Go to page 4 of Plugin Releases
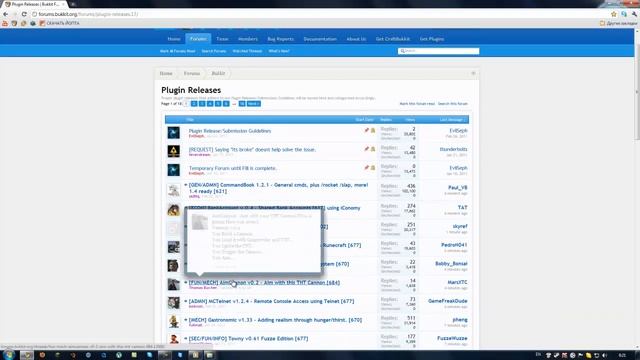Viewport: 640px width, 360px height. 210,104
